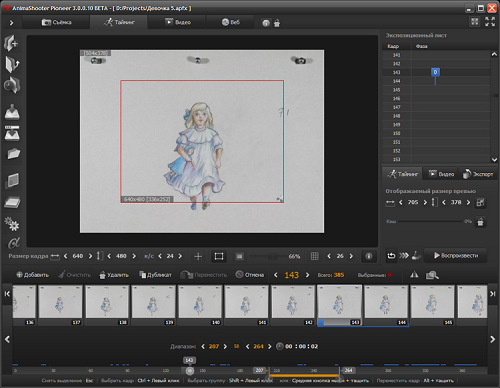This screenshot has width=500, height=388.
Task: Increase preview height above 378
Action: 468,202
